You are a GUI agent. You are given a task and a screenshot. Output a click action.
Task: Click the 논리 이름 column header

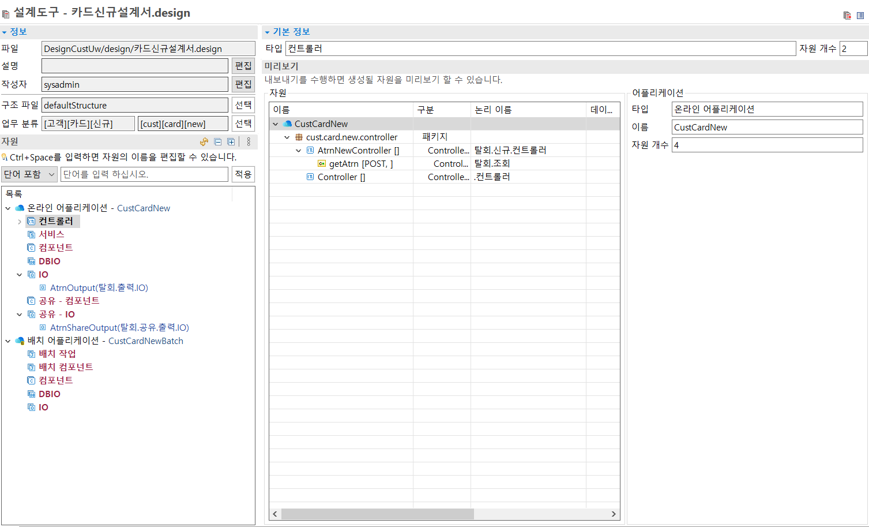529,110
